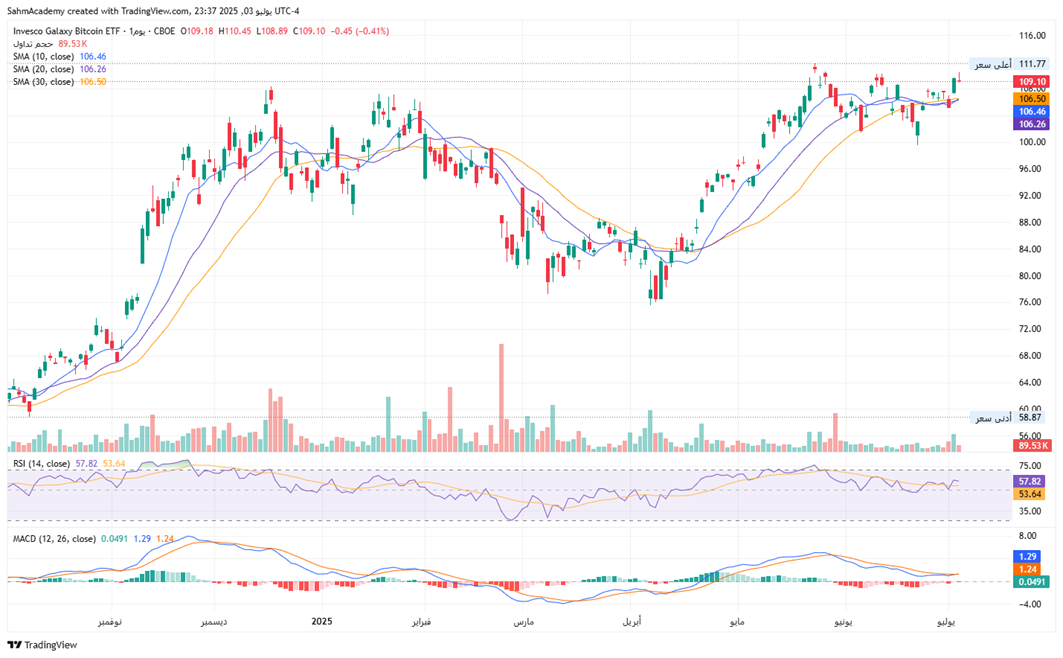Click the 96.00 price axis label
1063x658 pixels.
[1032, 169]
